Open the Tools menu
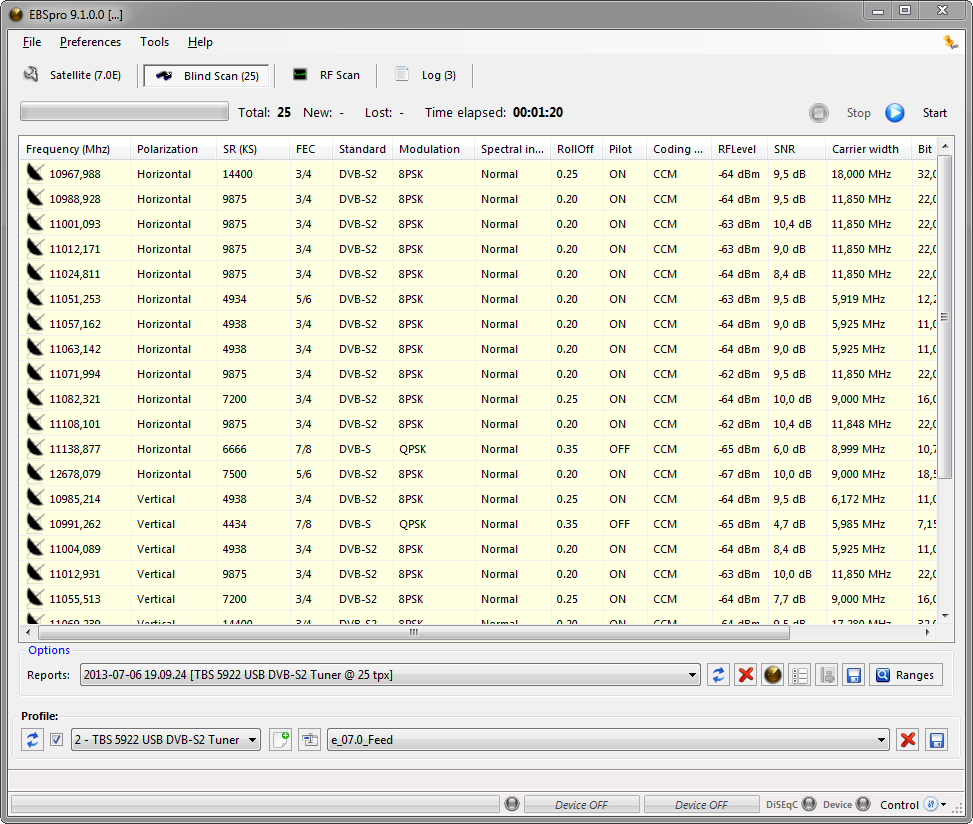This screenshot has width=973, height=824. click(155, 42)
